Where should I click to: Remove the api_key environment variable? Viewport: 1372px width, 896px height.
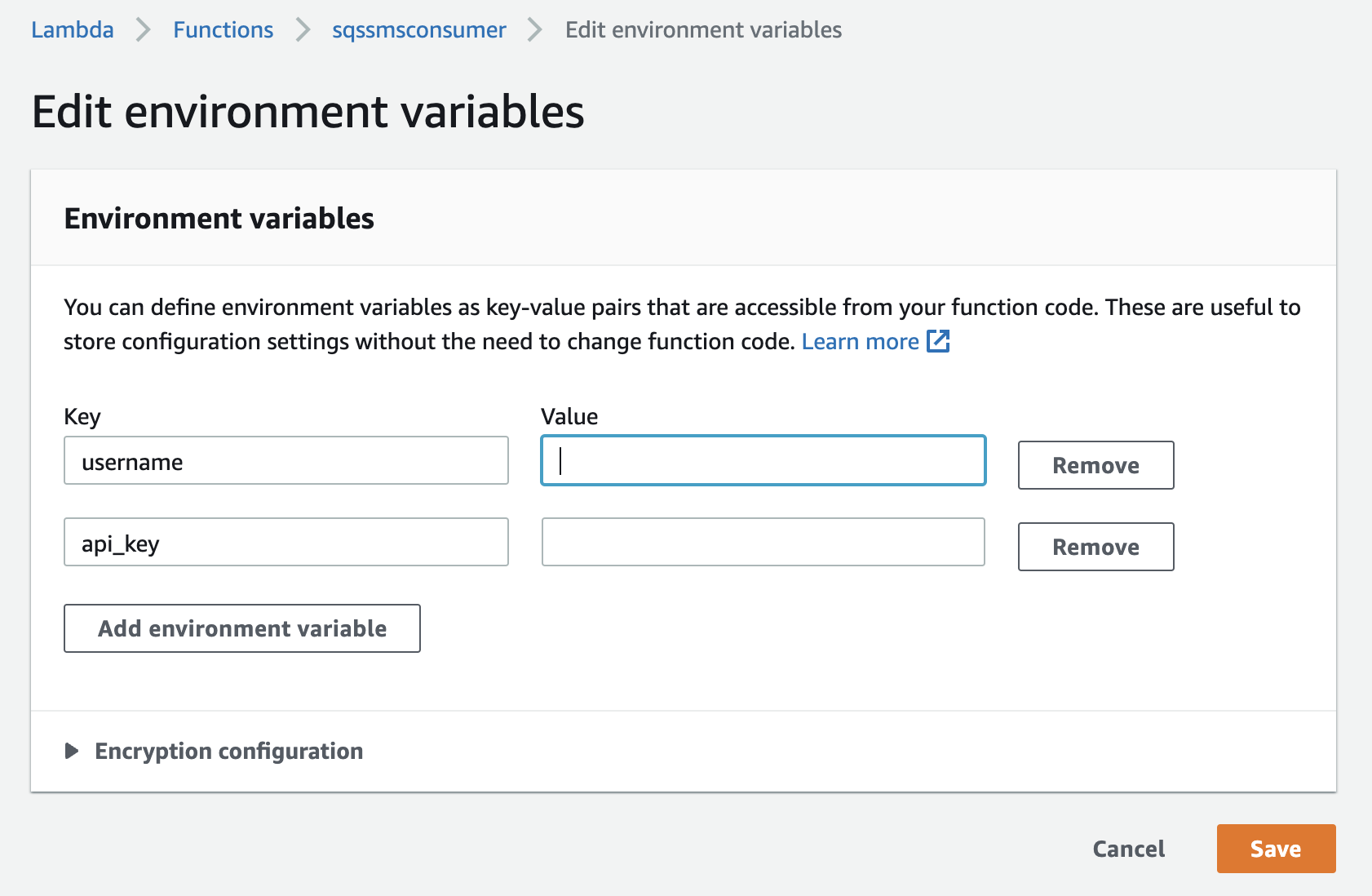click(1095, 547)
